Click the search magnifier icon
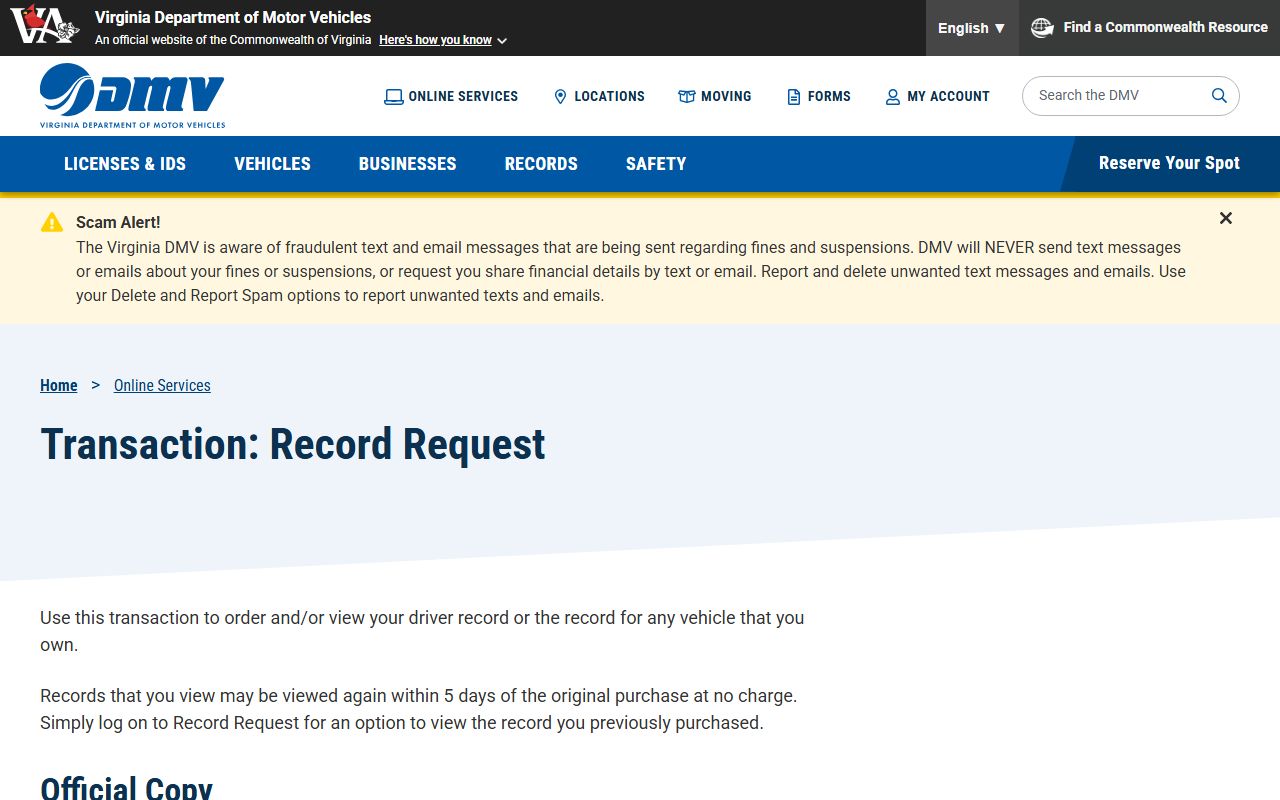This screenshot has width=1280, height=800. pos(1219,96)
